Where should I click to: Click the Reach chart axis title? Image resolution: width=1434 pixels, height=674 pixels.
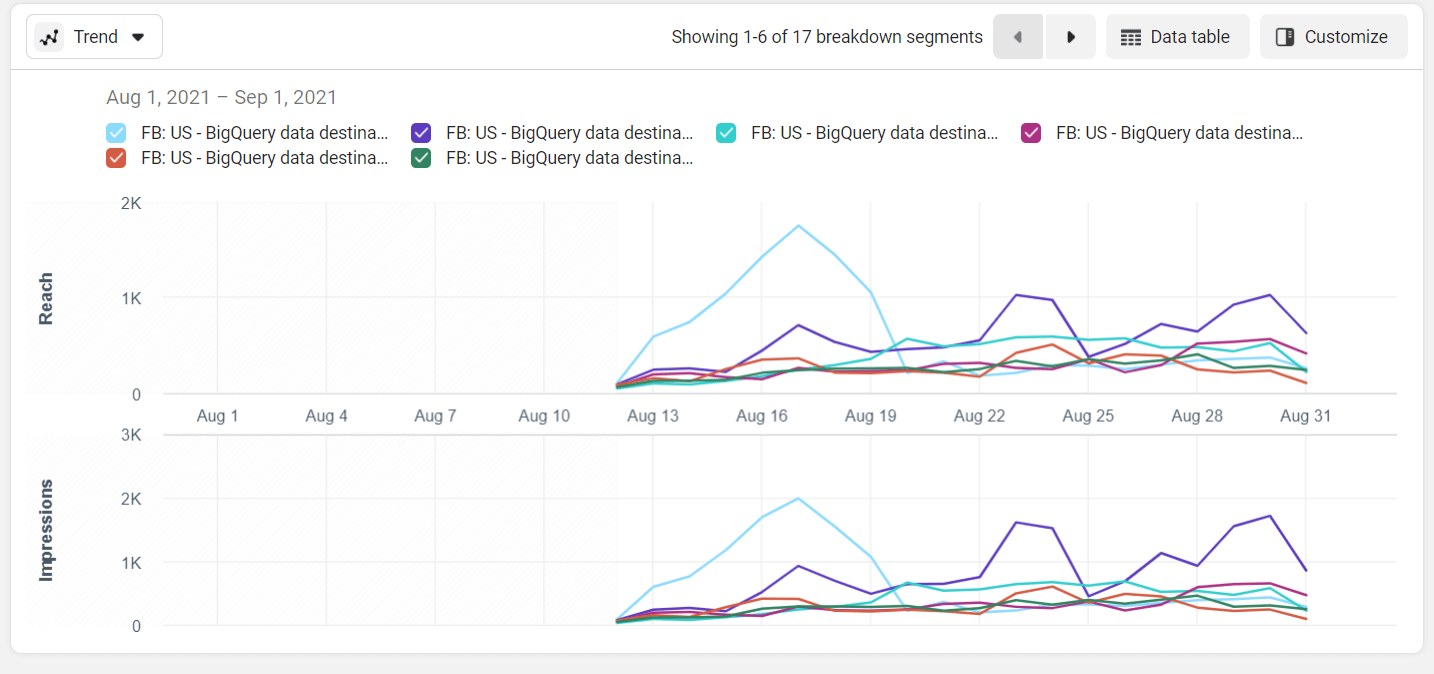pyautogui.click(x=46, y=298)
